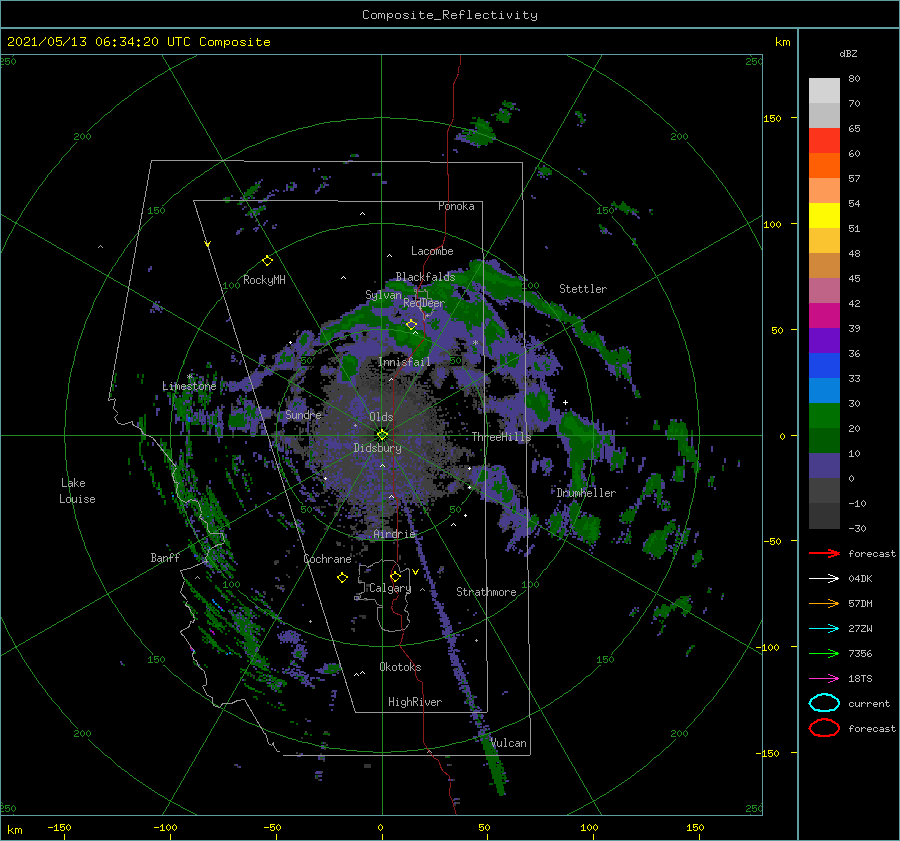This screenshot has width=900, height=841.
Task: Click the Blackfalds town label
Action: coord(425,277)
